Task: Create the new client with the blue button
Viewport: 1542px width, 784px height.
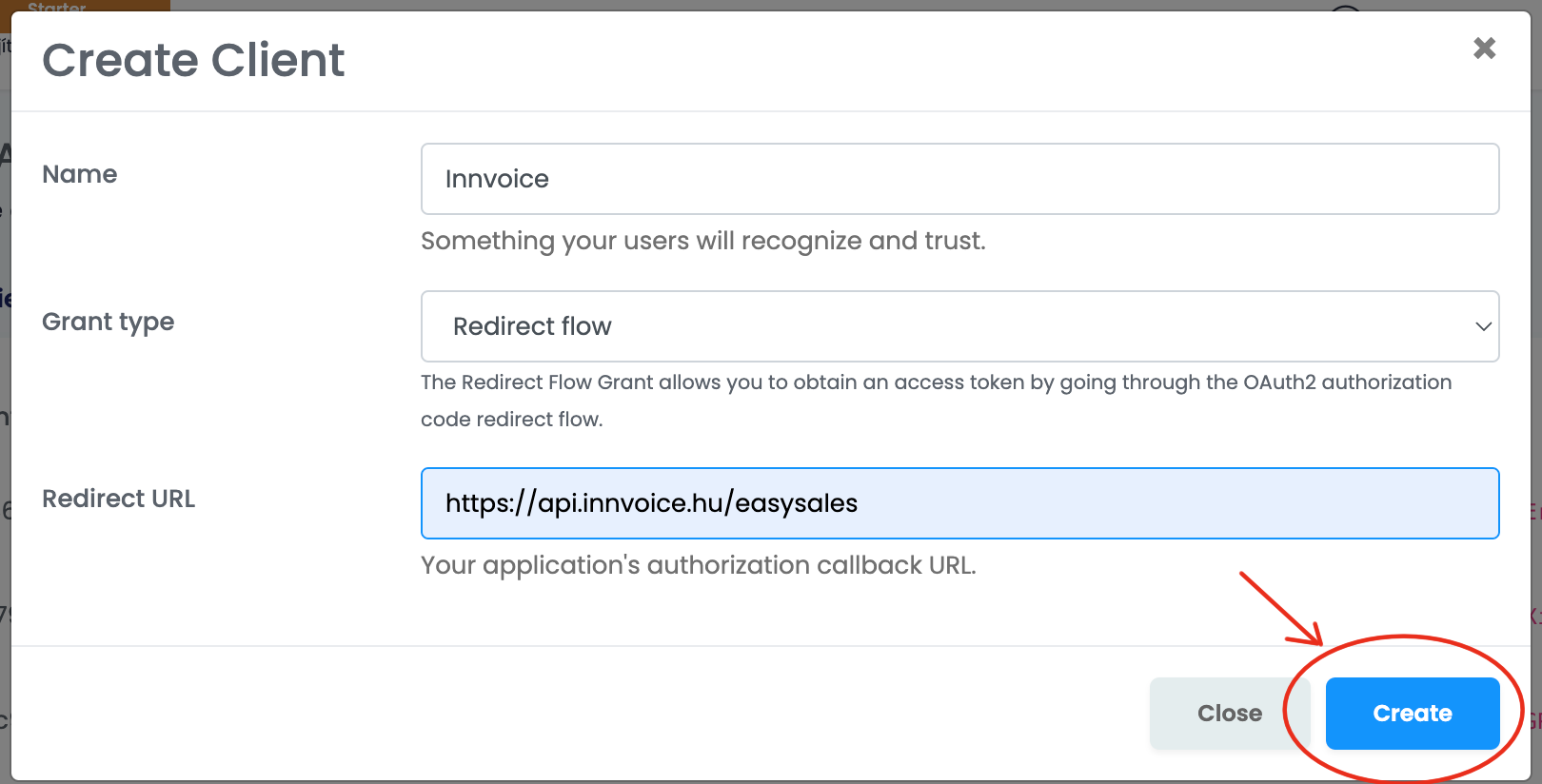Action: tap(1413, 714)
